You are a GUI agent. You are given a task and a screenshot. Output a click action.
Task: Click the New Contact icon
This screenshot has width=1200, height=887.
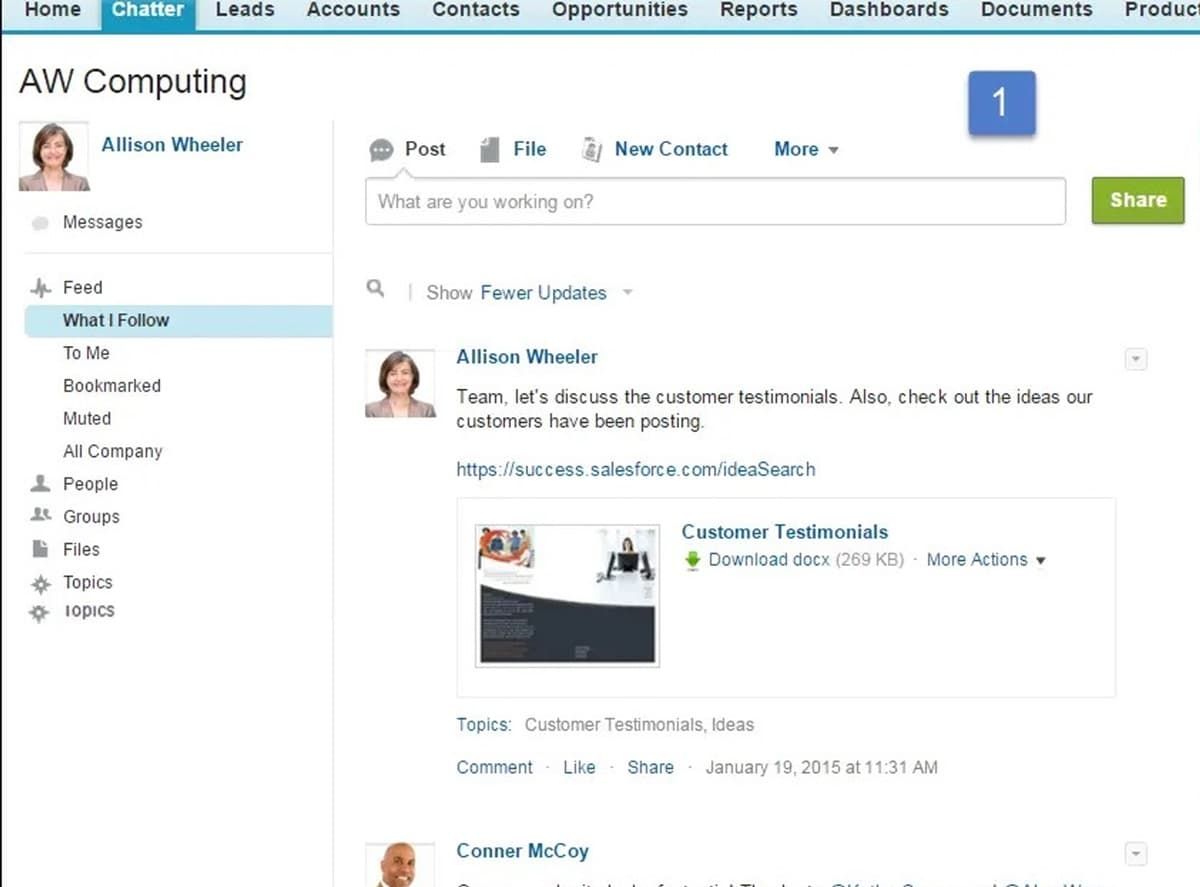click(593, 148)
